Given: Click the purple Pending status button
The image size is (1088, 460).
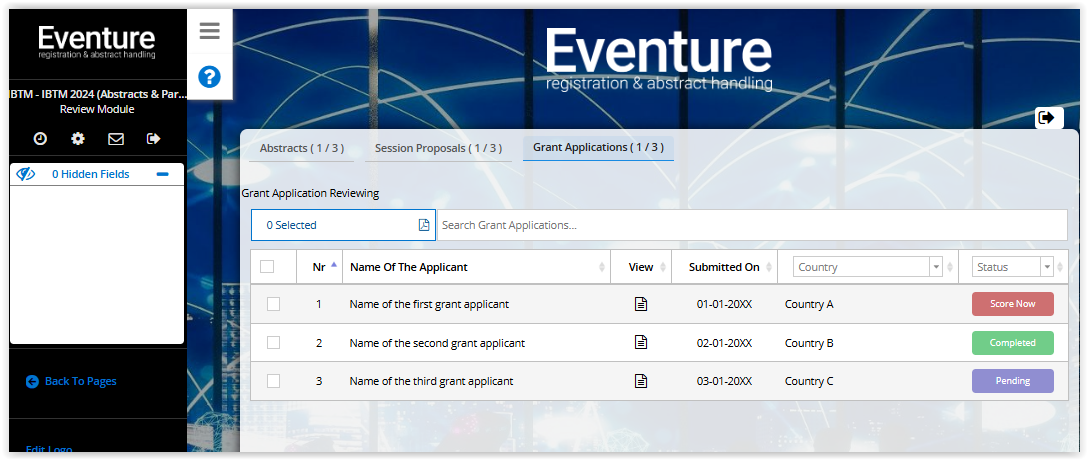Looking at the screenshot, I should tap(1012, 381).
